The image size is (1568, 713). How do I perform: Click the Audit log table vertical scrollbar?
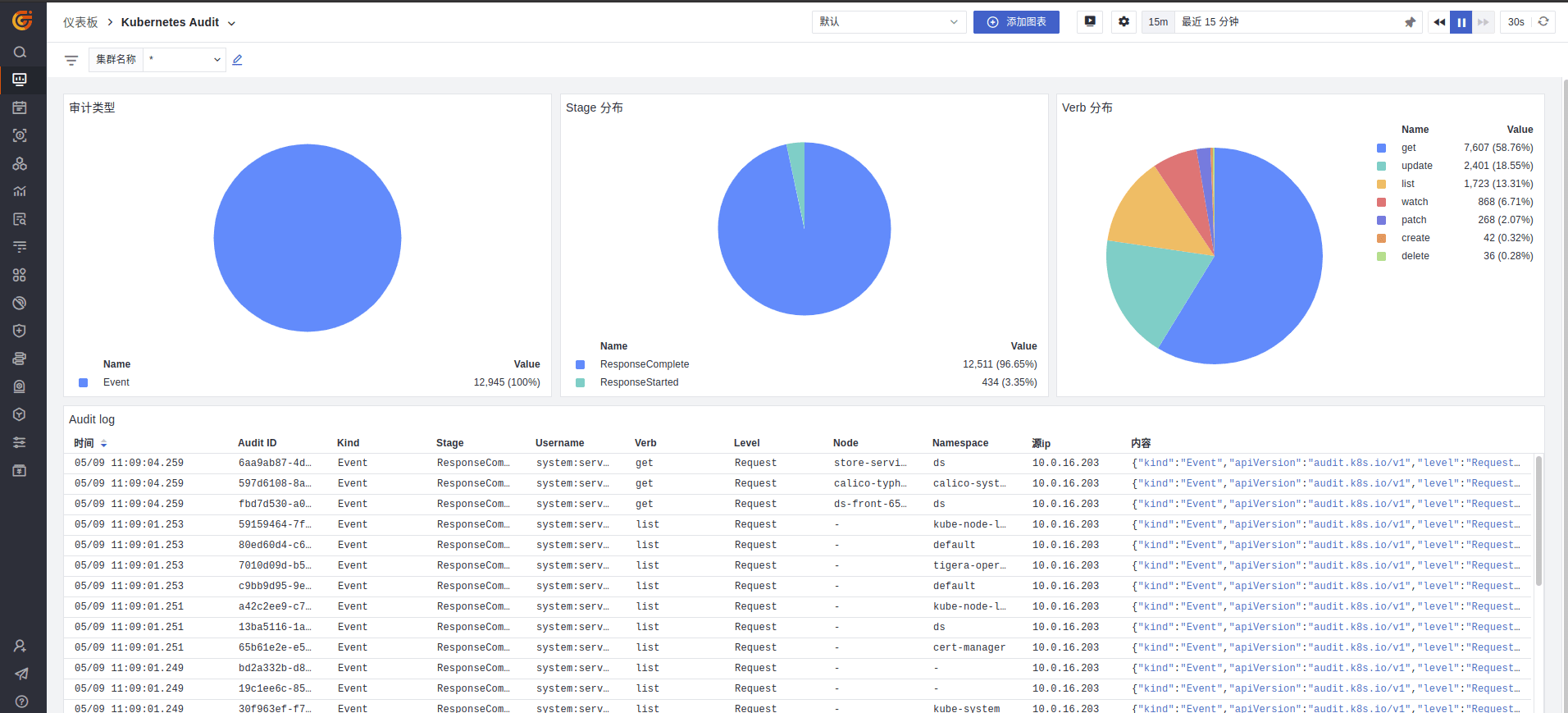point(1538,521)
